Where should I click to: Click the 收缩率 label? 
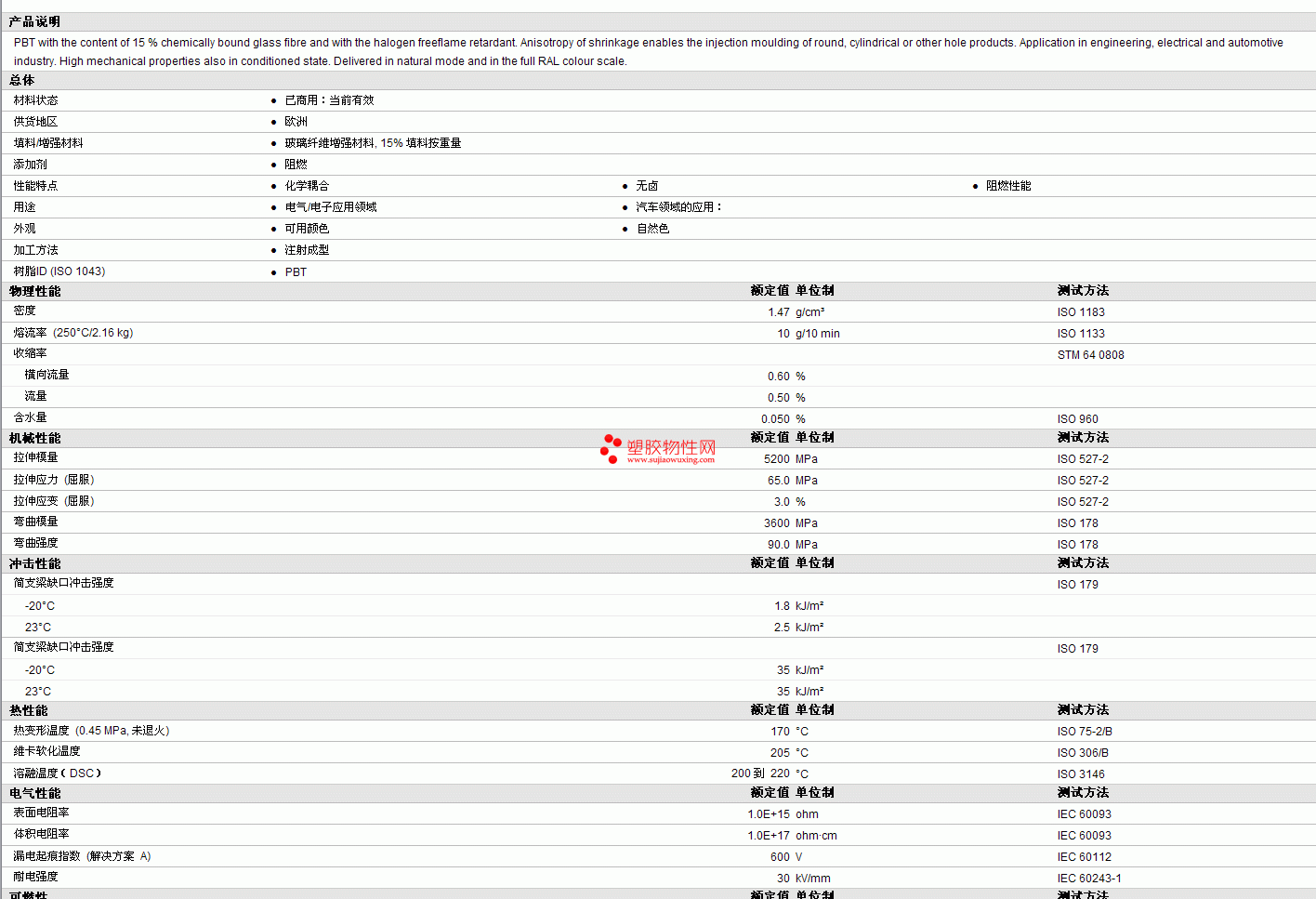(x=30, y=353)
